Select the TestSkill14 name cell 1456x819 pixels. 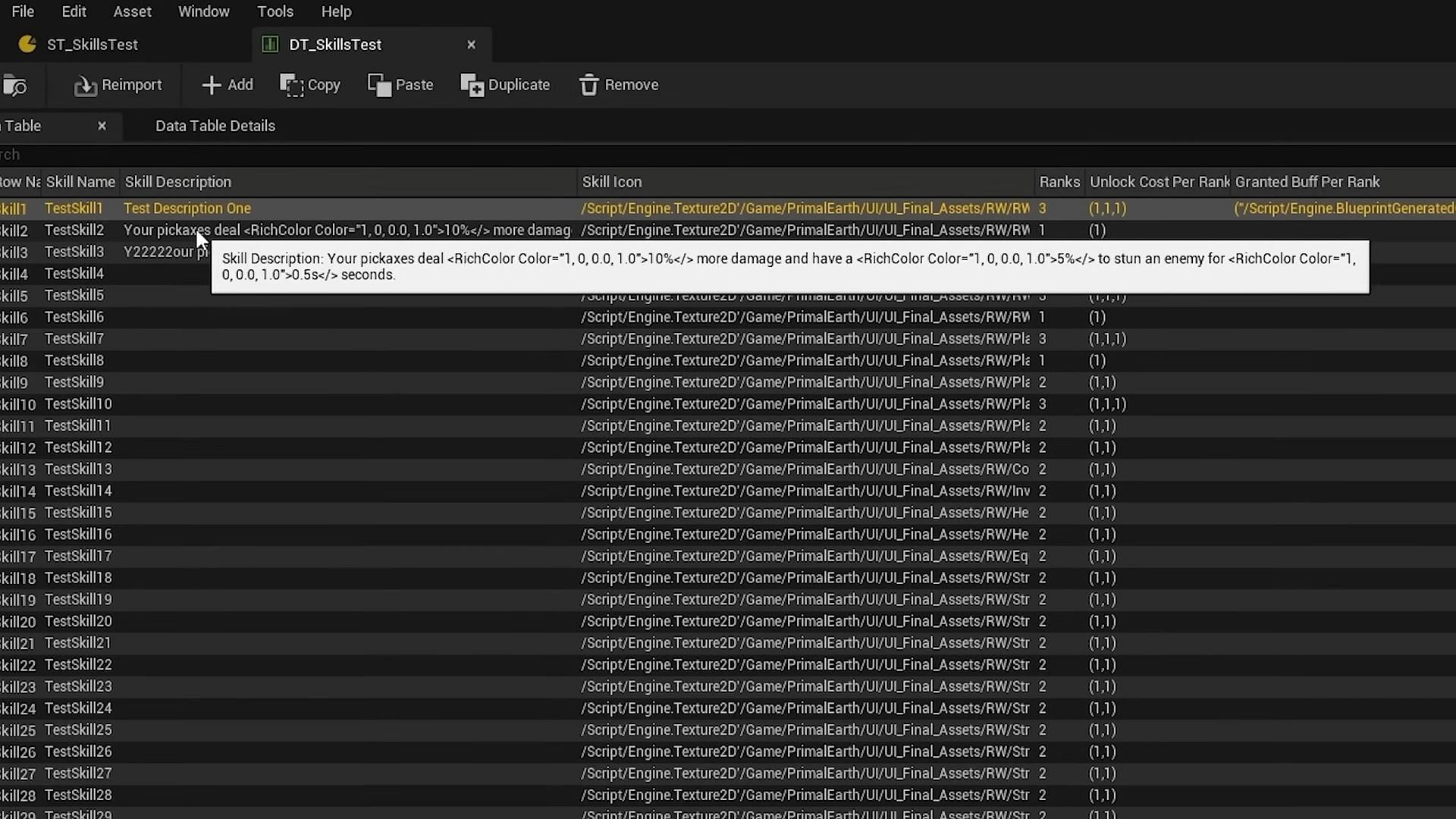point(78,491)
